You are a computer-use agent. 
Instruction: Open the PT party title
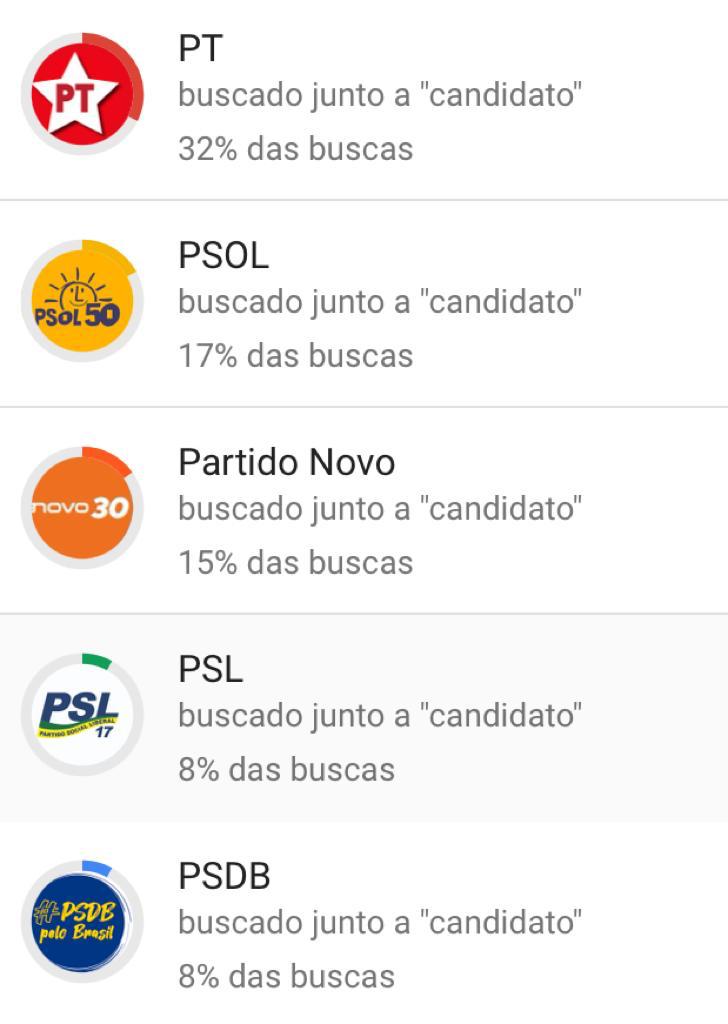pyautogui.click(x=200, y=48)
